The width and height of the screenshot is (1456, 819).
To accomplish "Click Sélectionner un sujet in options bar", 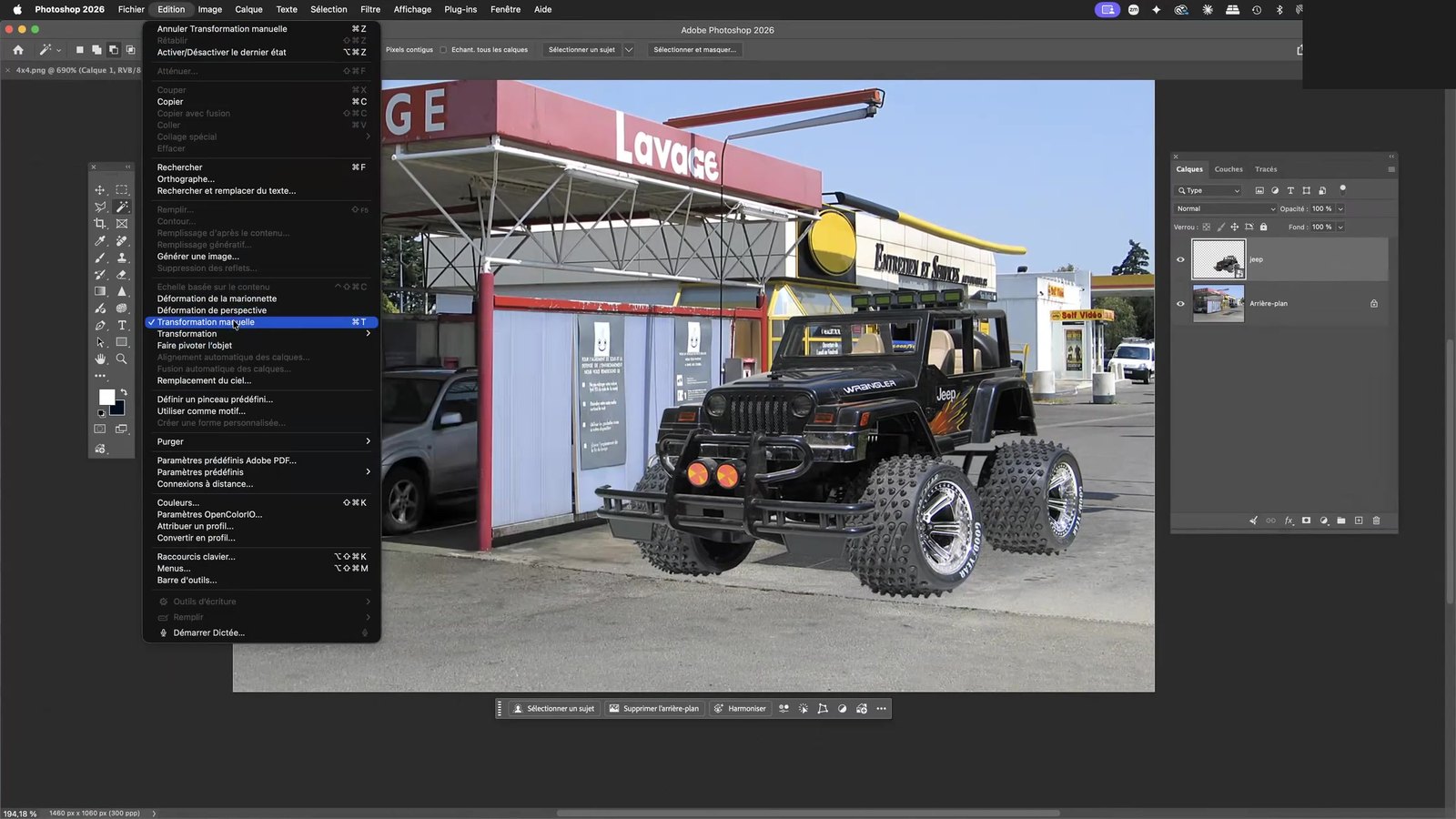I will (x=581, y=50).
